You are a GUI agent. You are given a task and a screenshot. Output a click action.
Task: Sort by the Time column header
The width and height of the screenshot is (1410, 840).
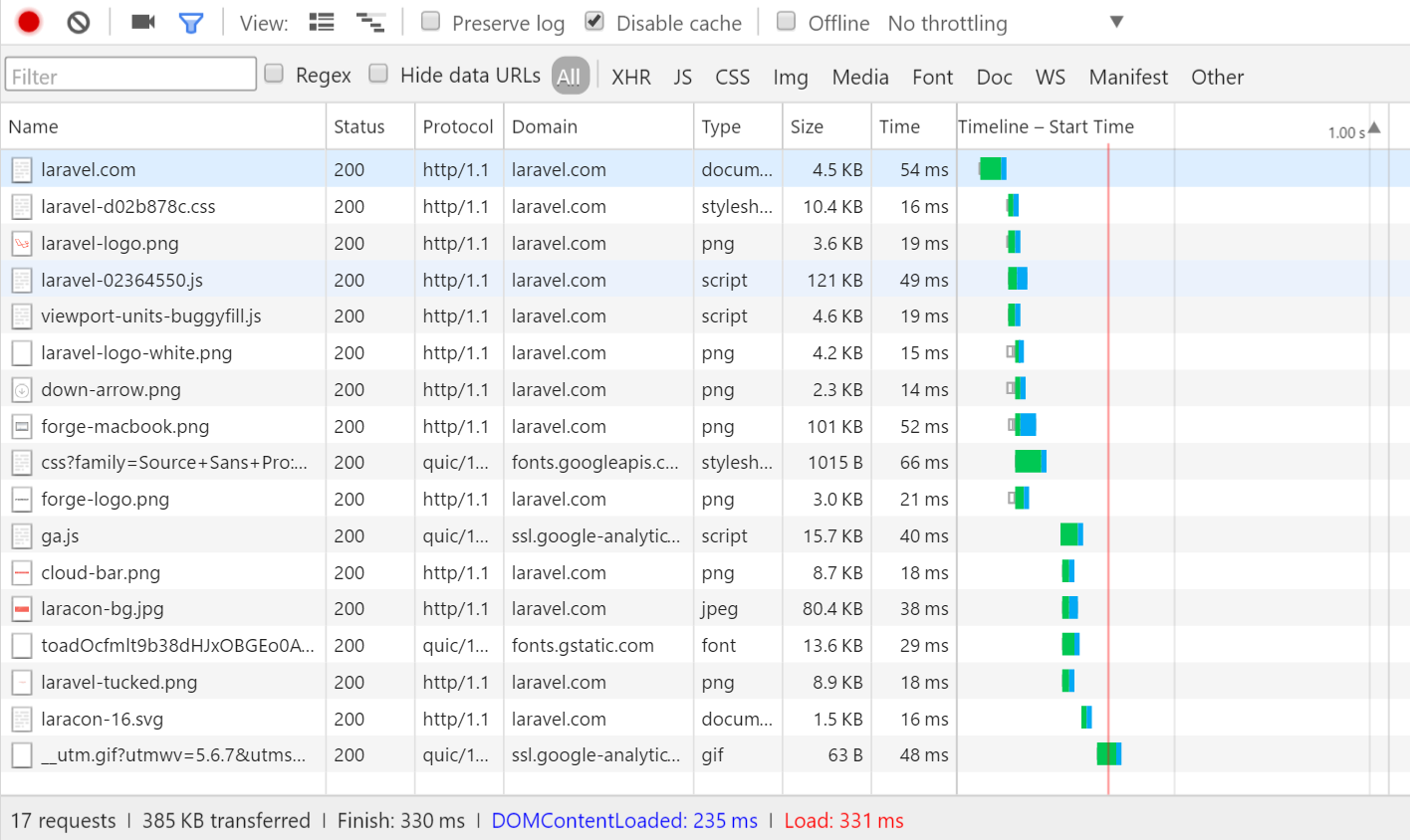click(x=913, y=126)
